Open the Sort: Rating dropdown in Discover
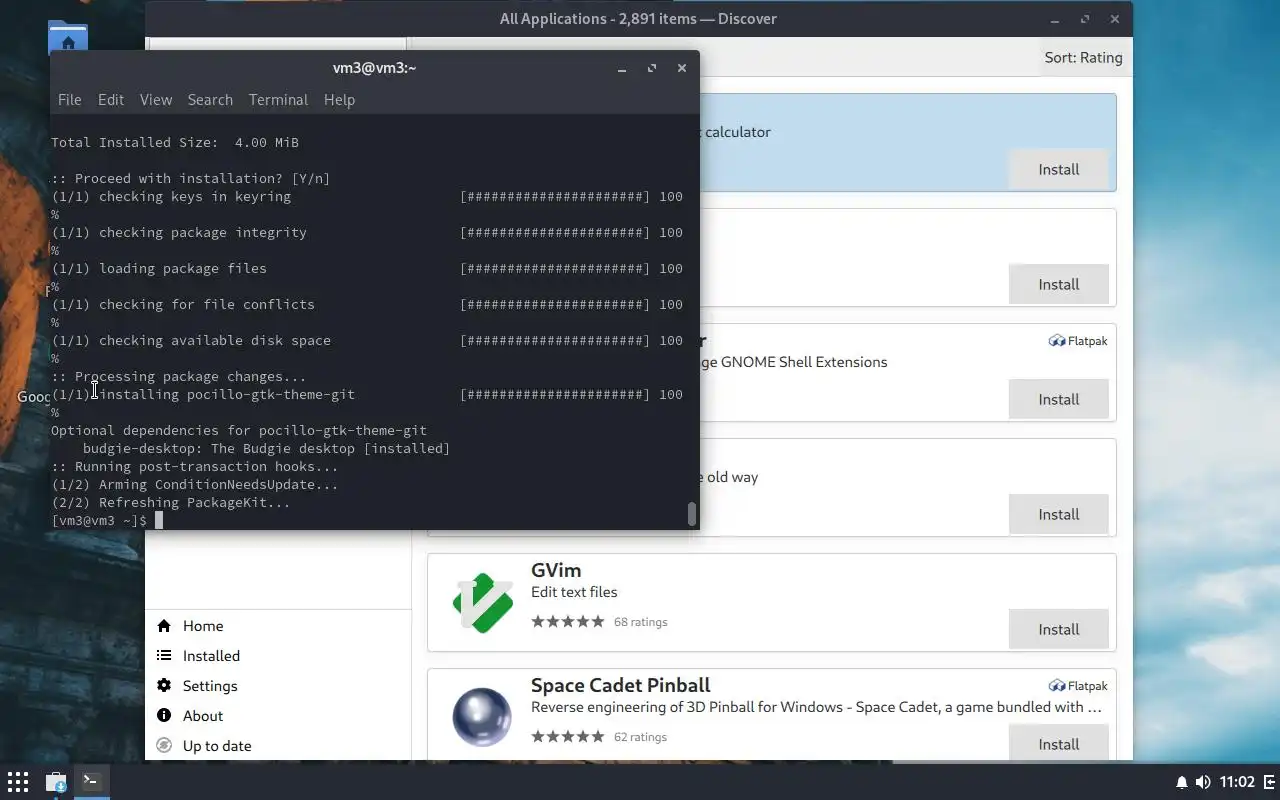This screenshot has width=1280, height=800. click(x=1083, y=58)
